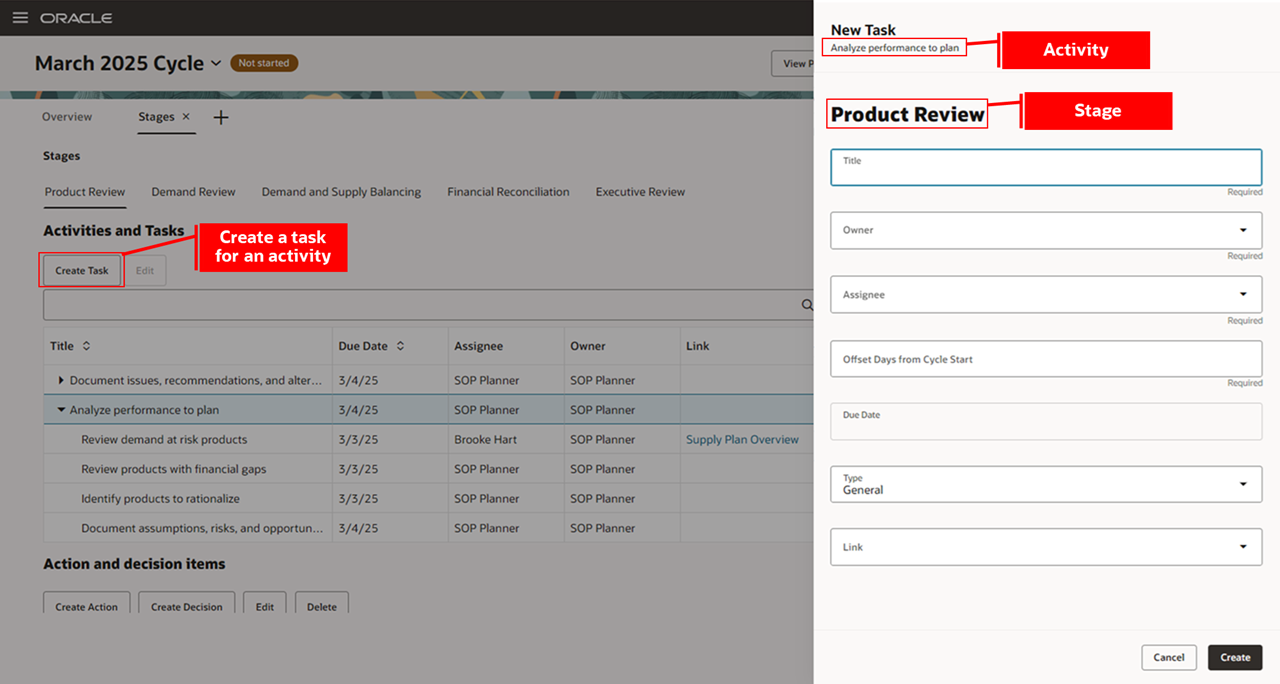1280x684 pixels.
Task: Select the Stages tab
Action: (156, 117)
